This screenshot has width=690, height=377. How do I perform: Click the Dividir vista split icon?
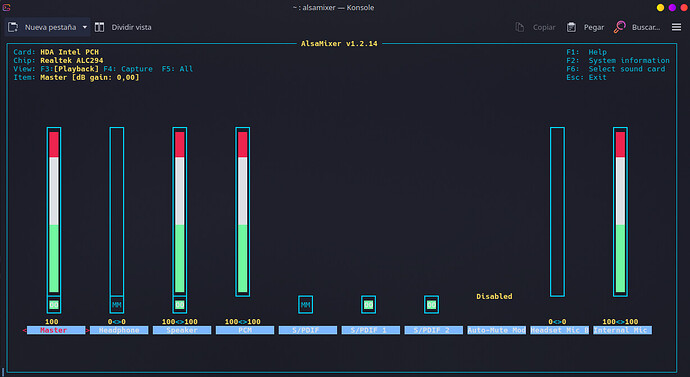click(99, 27)
